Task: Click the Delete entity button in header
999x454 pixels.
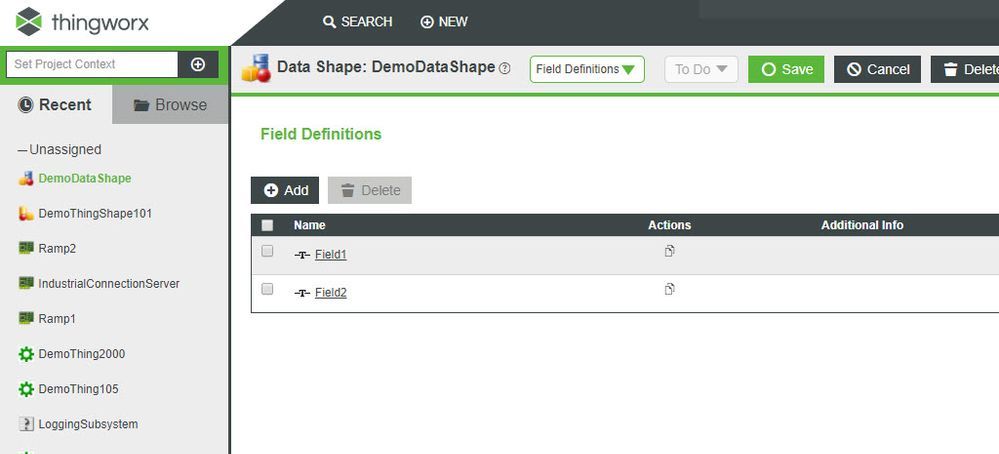Action: pos(965,69)
